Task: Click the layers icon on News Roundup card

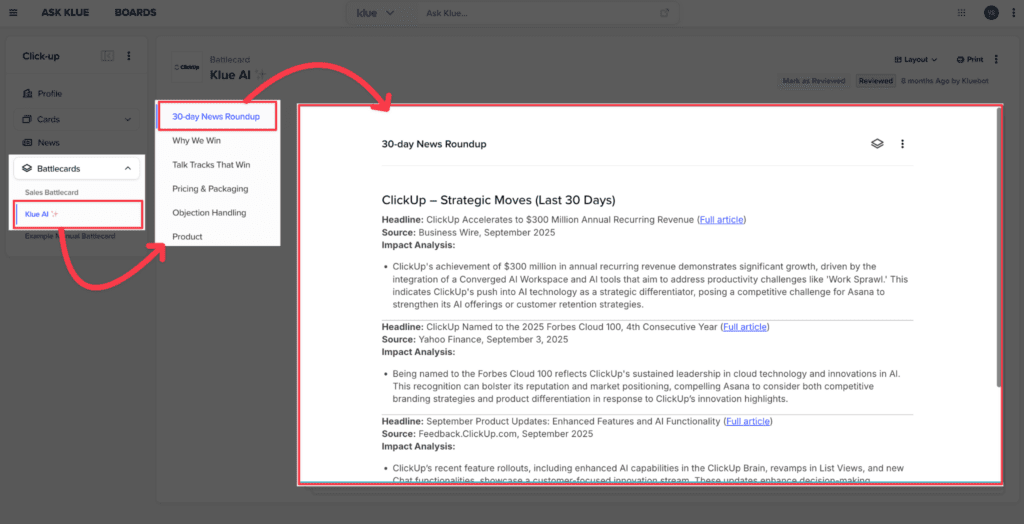Action: click(x=877, y=144)
